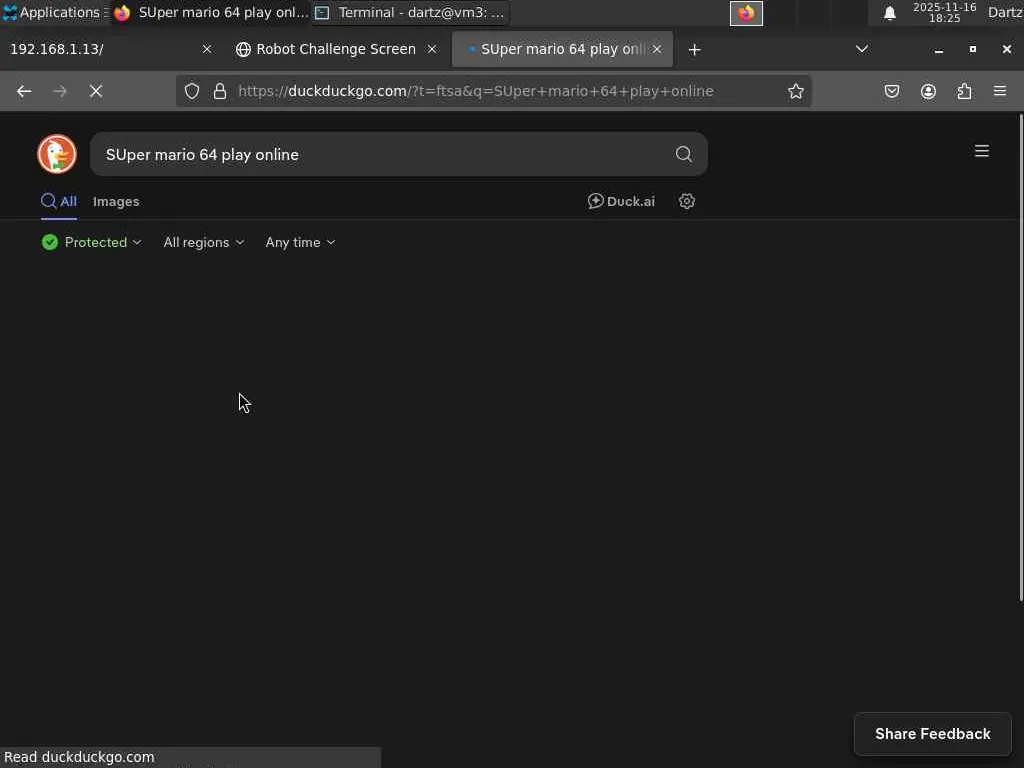
Task: Stop loading the page
Action: tap(96, 91)
